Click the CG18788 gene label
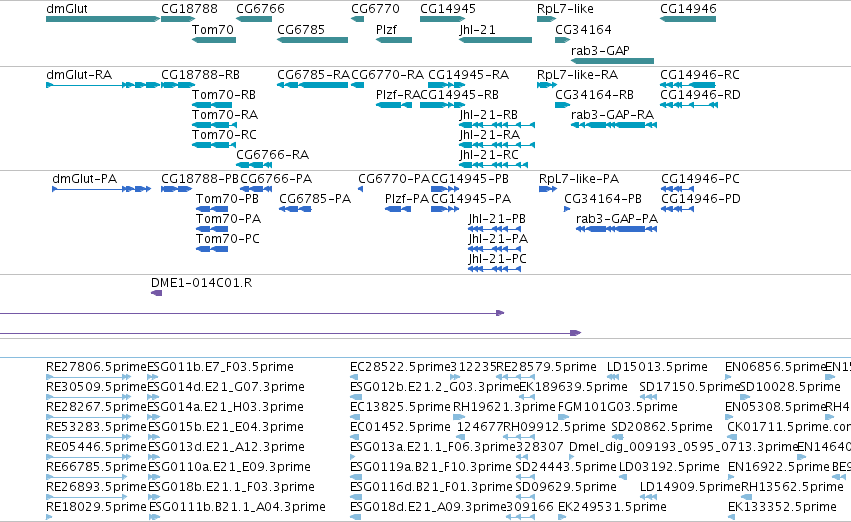 click(189, 9)
